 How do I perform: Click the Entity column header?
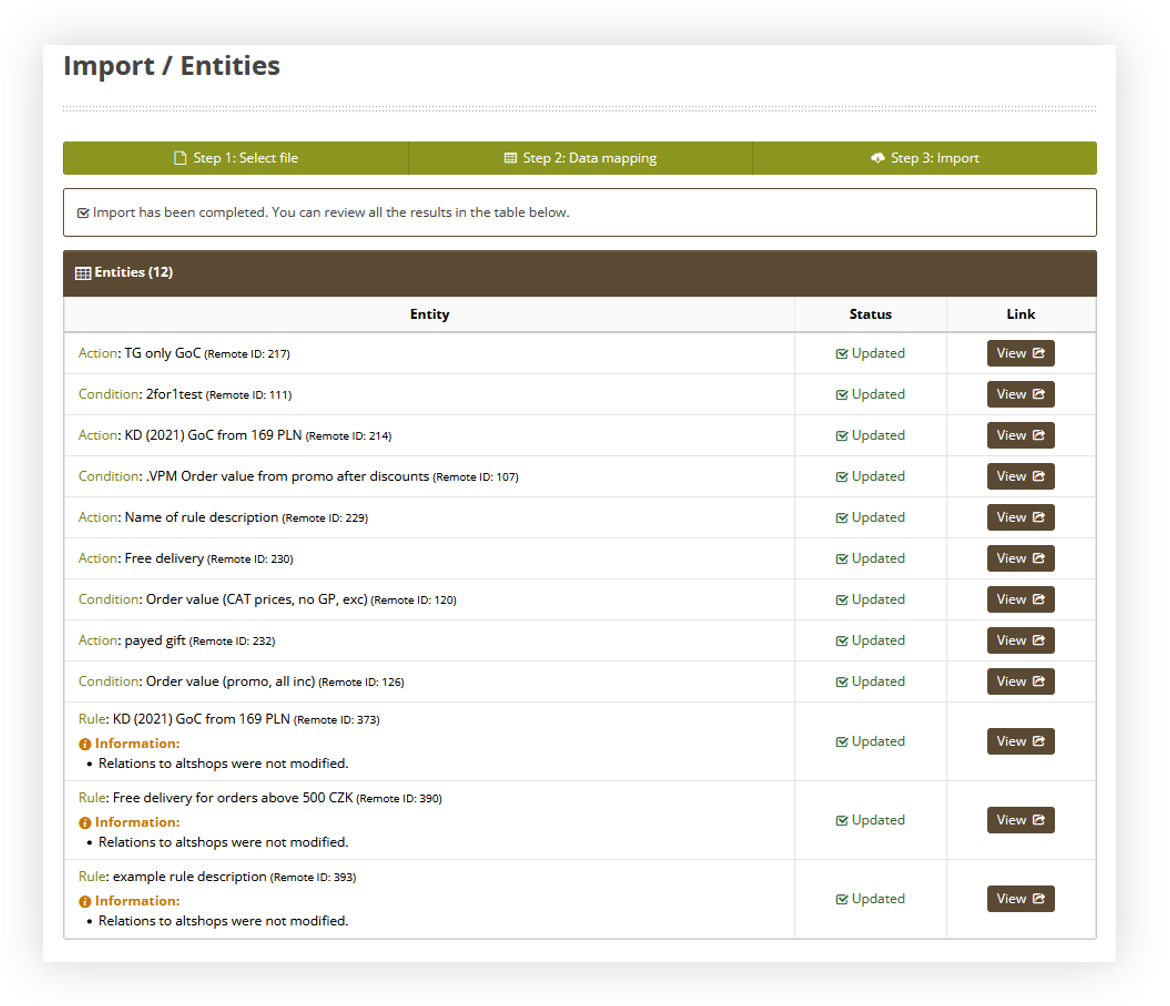430,314
